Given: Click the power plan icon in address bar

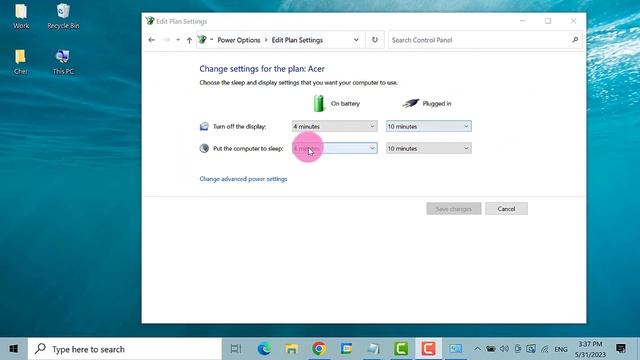Looking at the screenshot, I should (x=202, y=40).
